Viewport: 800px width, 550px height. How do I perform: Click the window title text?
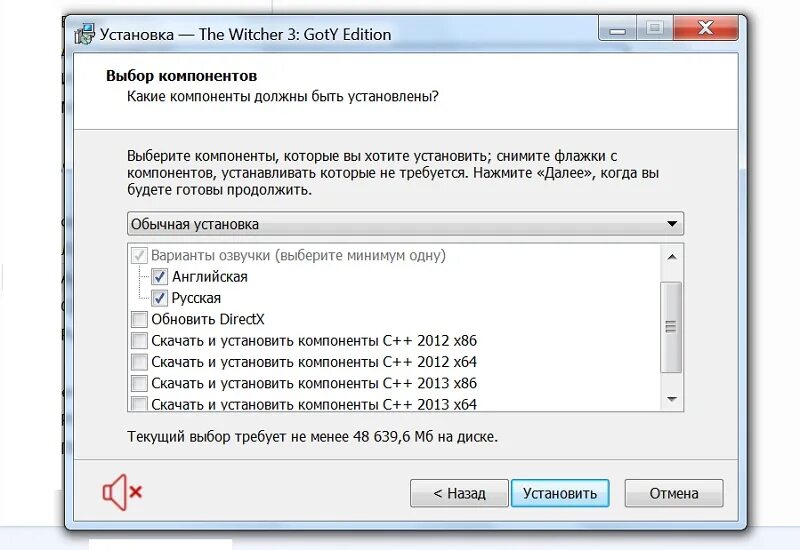click(245, 35)
